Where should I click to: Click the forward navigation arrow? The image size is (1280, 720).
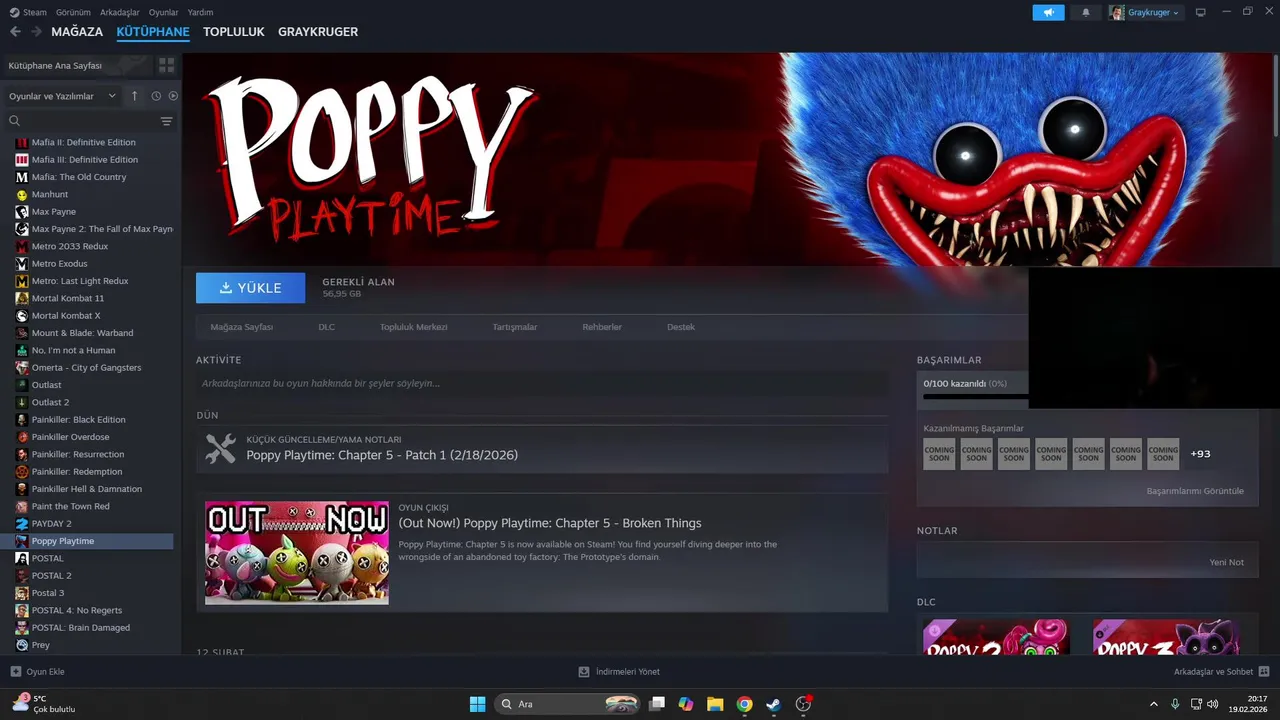[36, 32]
